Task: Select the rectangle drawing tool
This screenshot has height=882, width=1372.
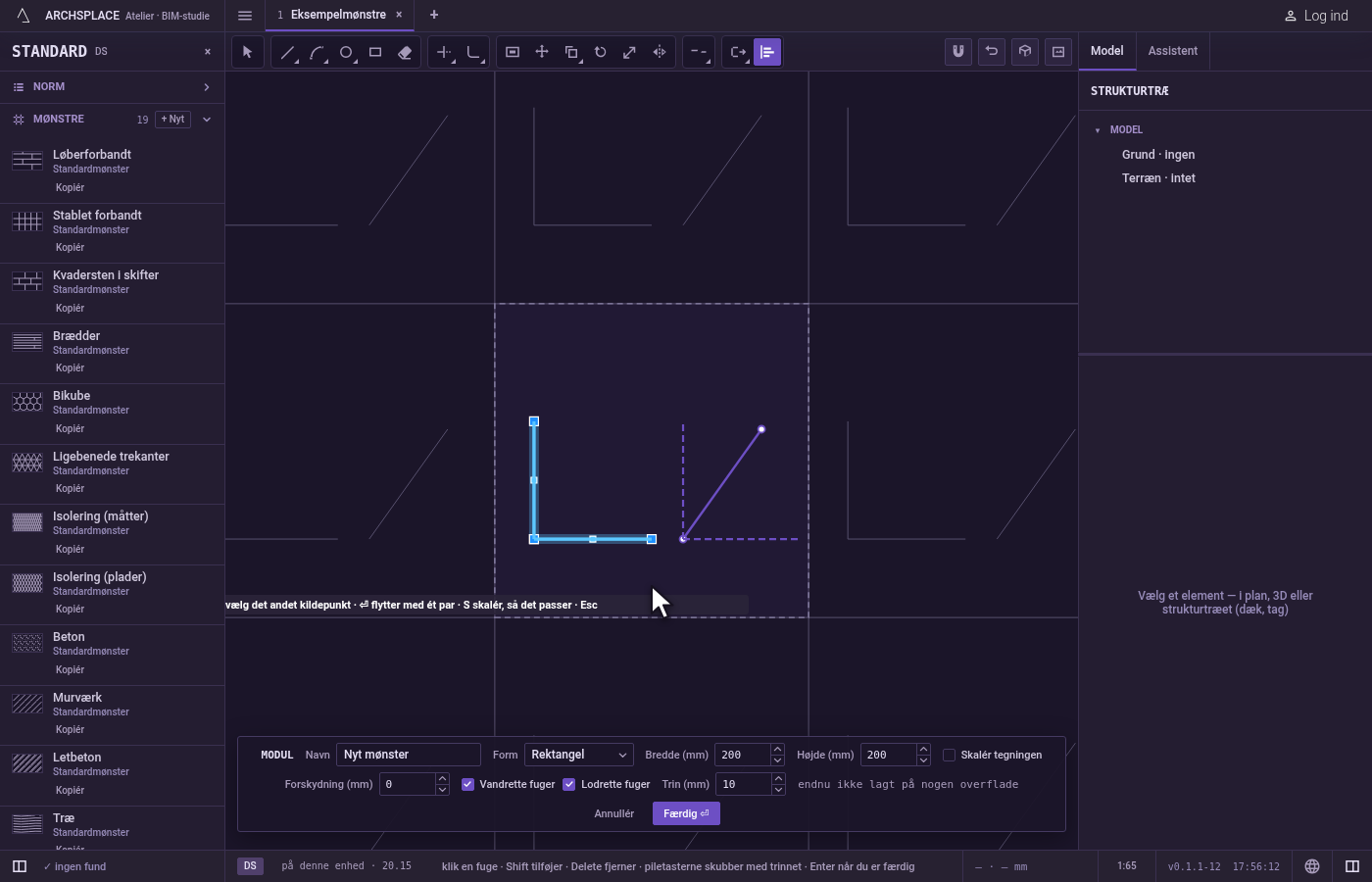Action: pyautogui.click(x=375, y=52)
